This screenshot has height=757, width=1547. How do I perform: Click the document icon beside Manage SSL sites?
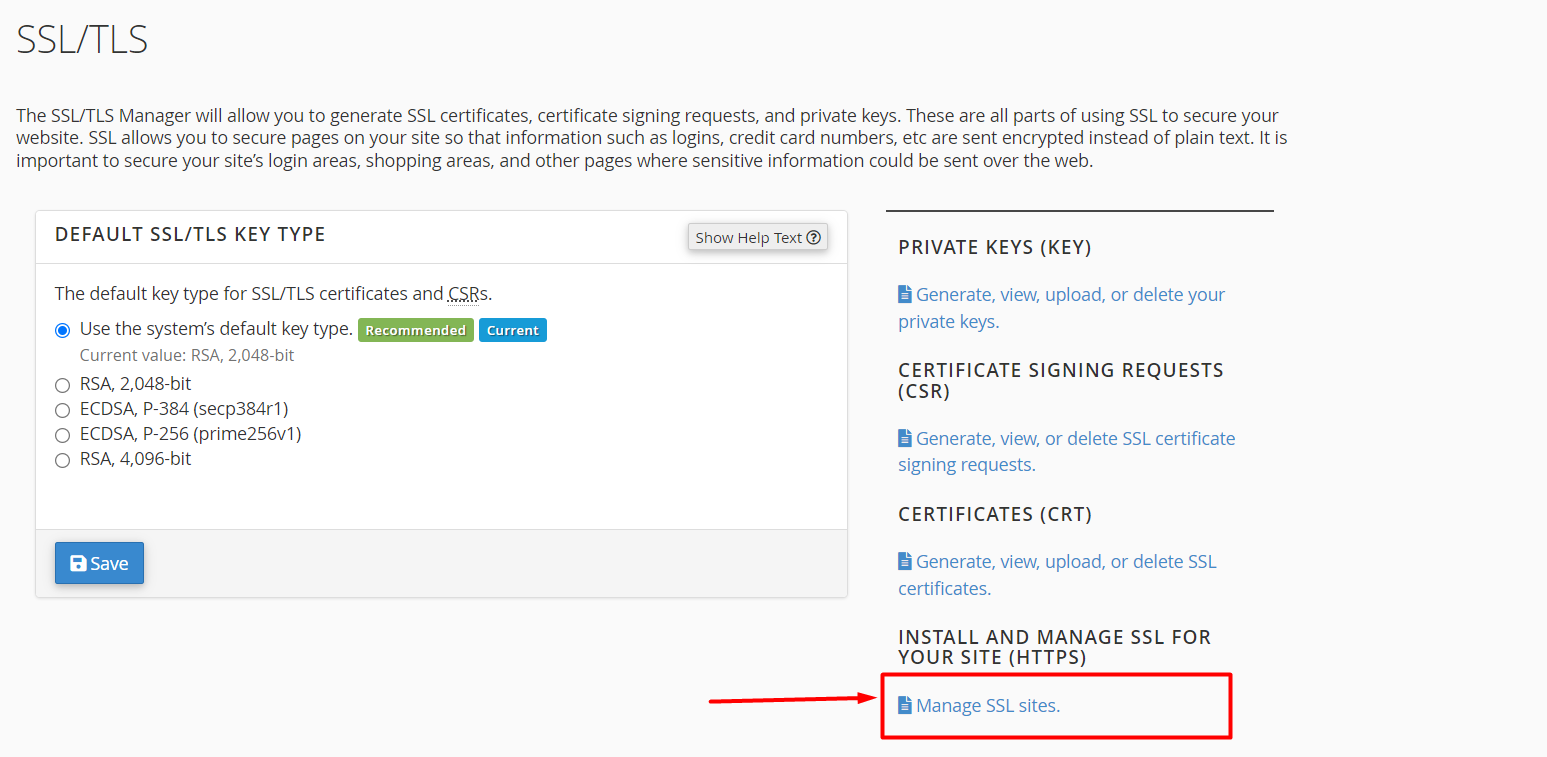[905, 705]
